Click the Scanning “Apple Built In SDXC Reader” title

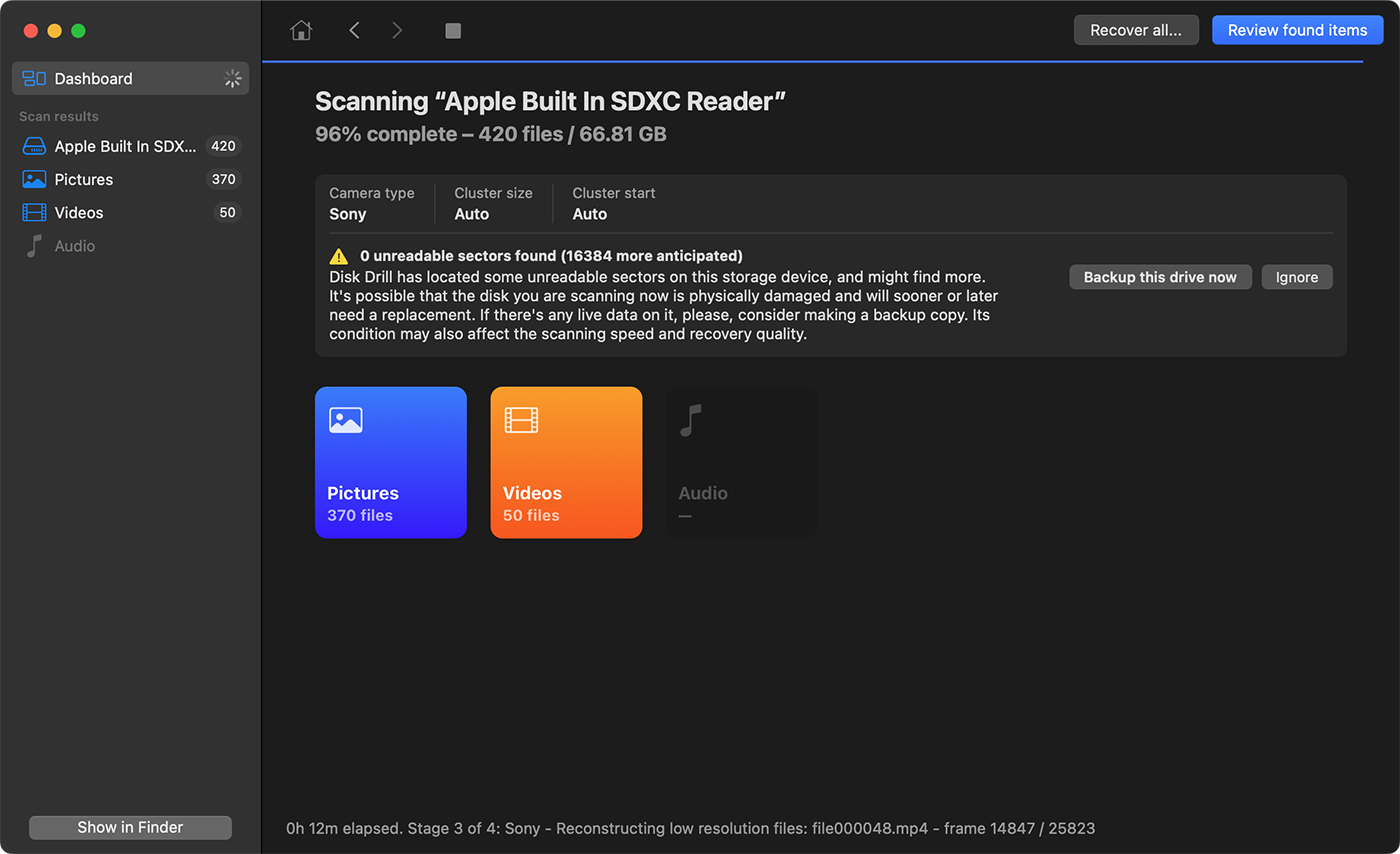tap(550, 101)
